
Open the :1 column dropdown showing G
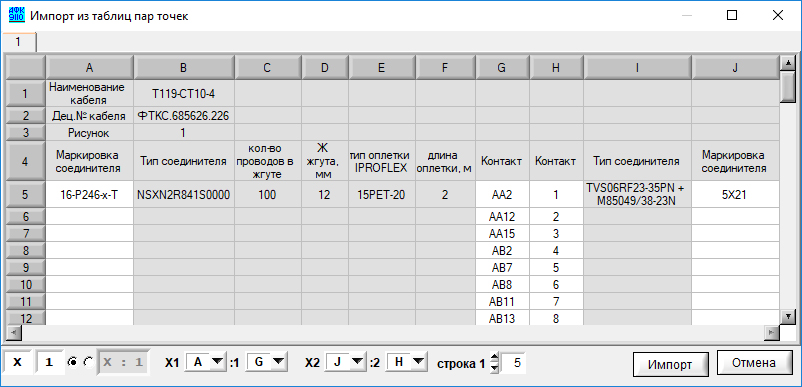[266, 362]
